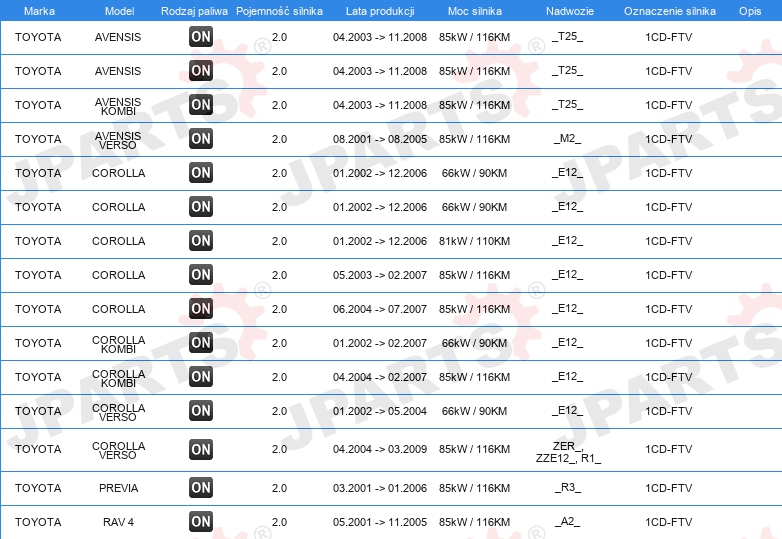Click the 1CD-FTV engine code in the PREVIA row
Image resolution: width=782 pixels, height=539 pixels.
pyautogui.click(x=668, y=488)
